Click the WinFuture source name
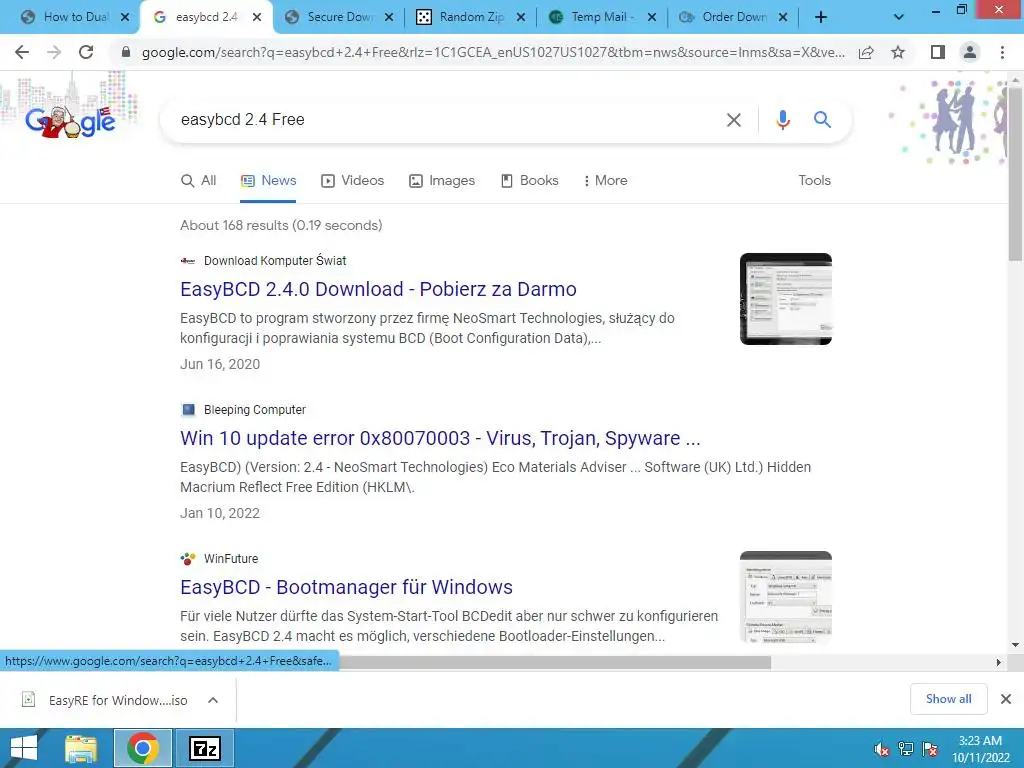The image size is (1024, 768). coord(231,558)
